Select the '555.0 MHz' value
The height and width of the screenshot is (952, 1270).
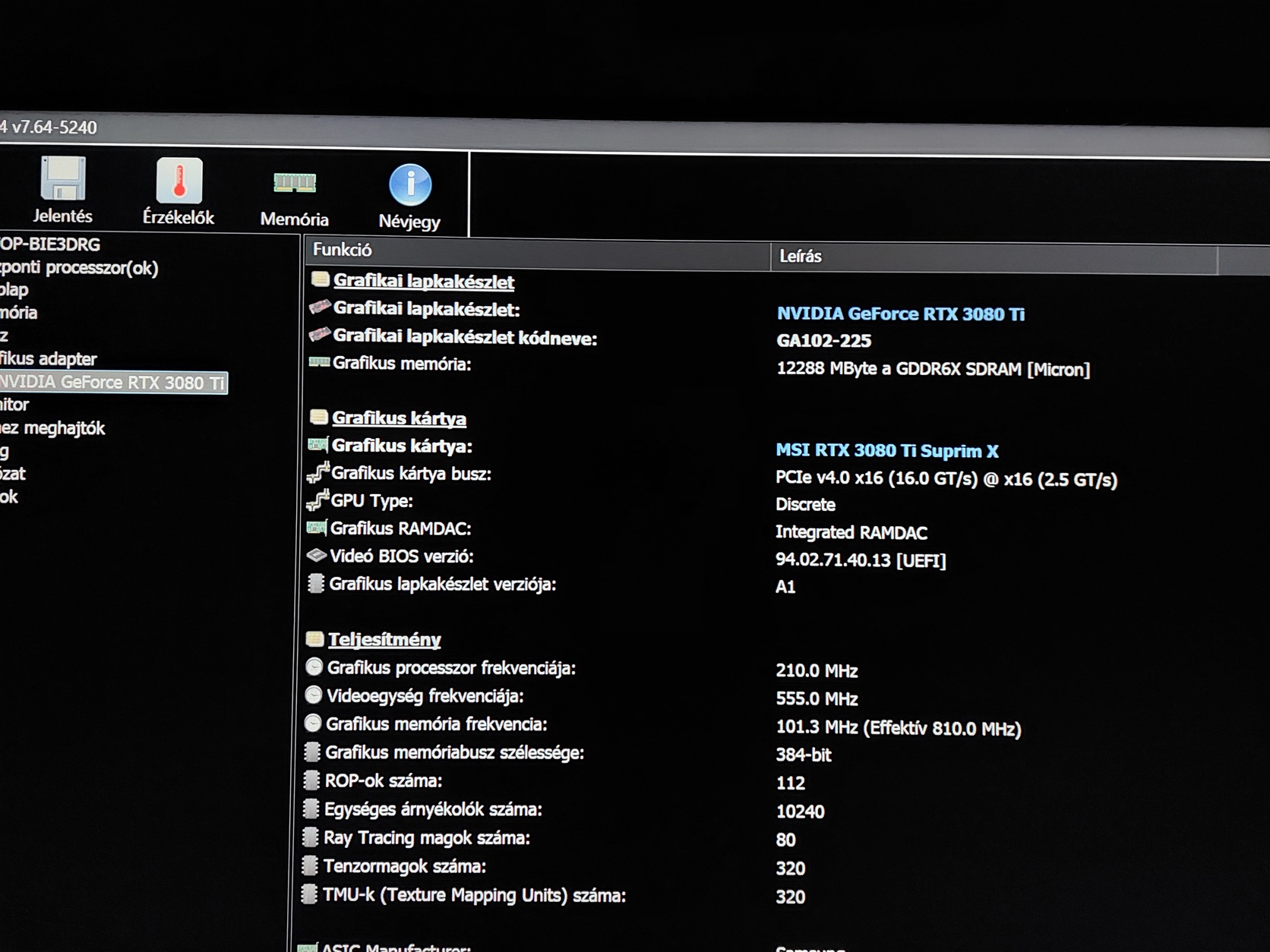[x=817, y=698]
